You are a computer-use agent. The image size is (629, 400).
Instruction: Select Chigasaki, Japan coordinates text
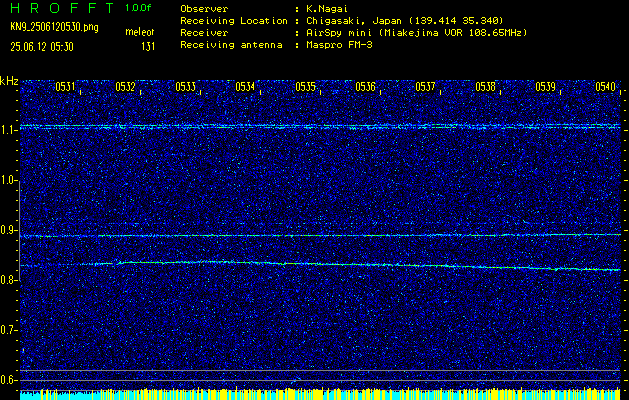[x=404, y=20]
